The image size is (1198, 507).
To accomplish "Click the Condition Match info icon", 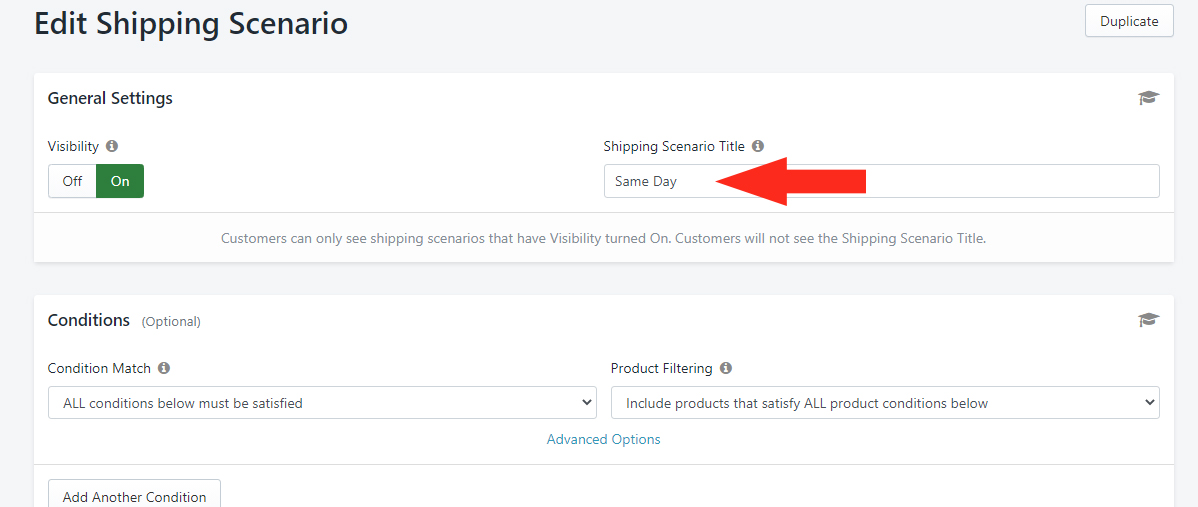I will tap(164, 368).
